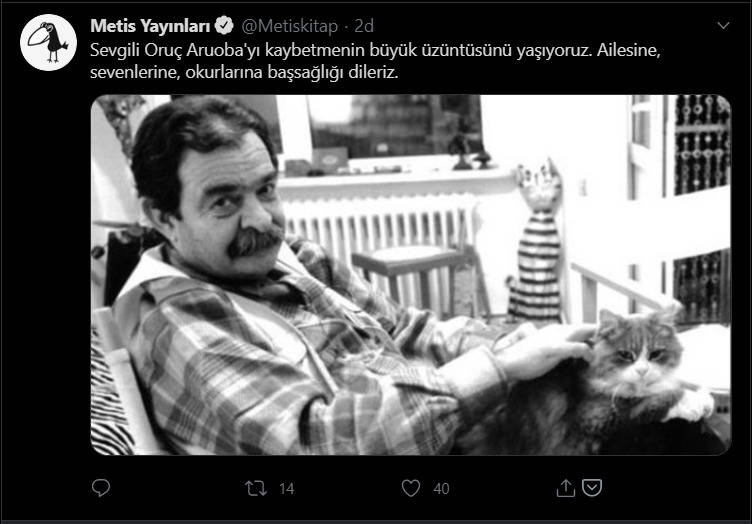Open the 2d timestamp link
The height and width of the screenshot is (524, 752).
(364, 26)
